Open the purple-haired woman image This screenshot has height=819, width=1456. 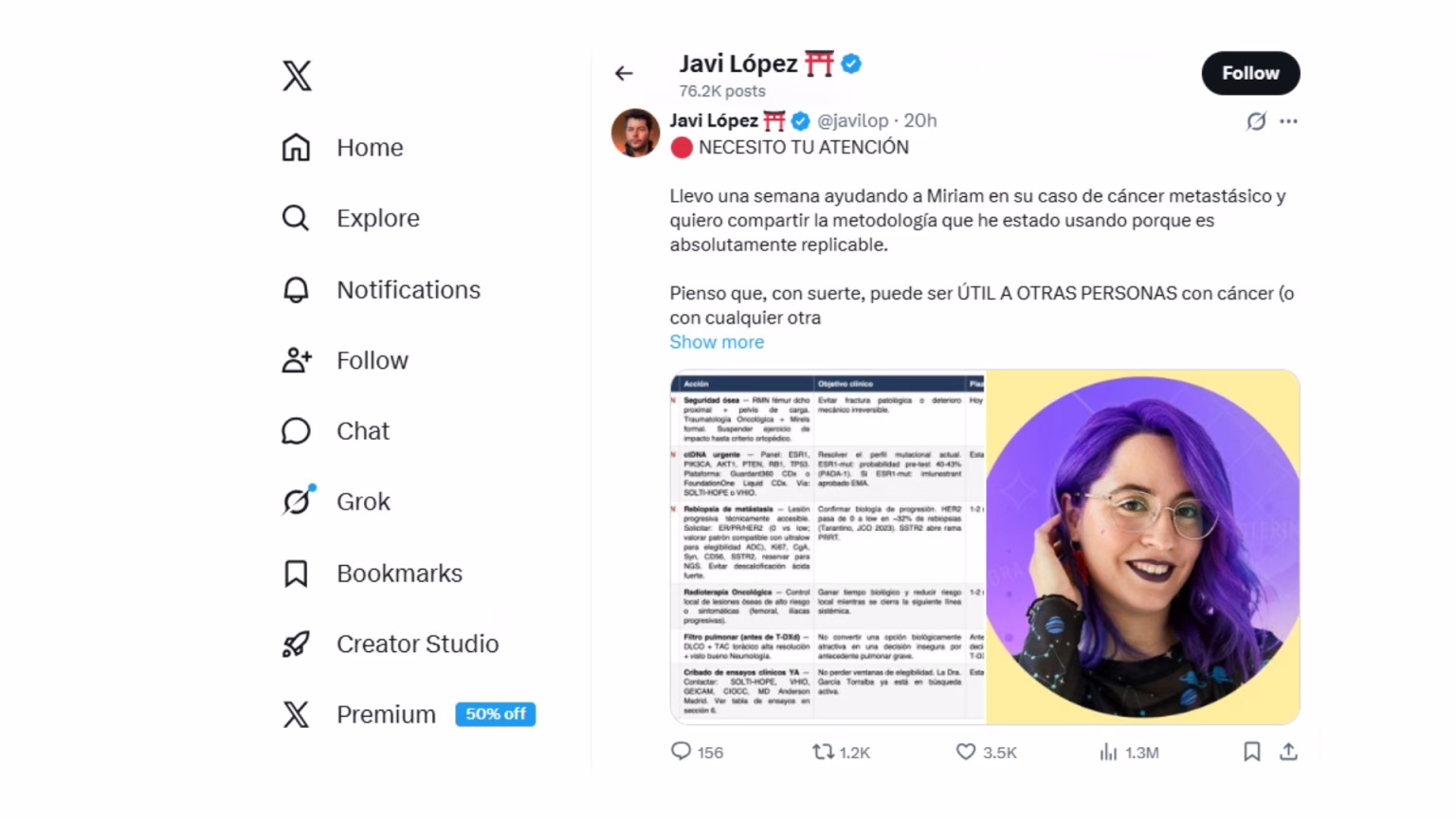coord(1142,547)
